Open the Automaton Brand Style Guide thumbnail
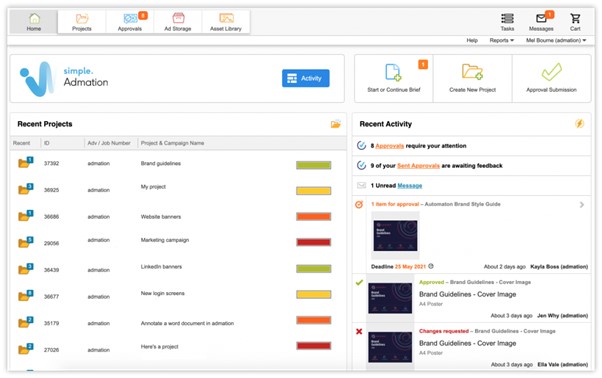This screenshot has width=602, height=378. click(395, 236)
